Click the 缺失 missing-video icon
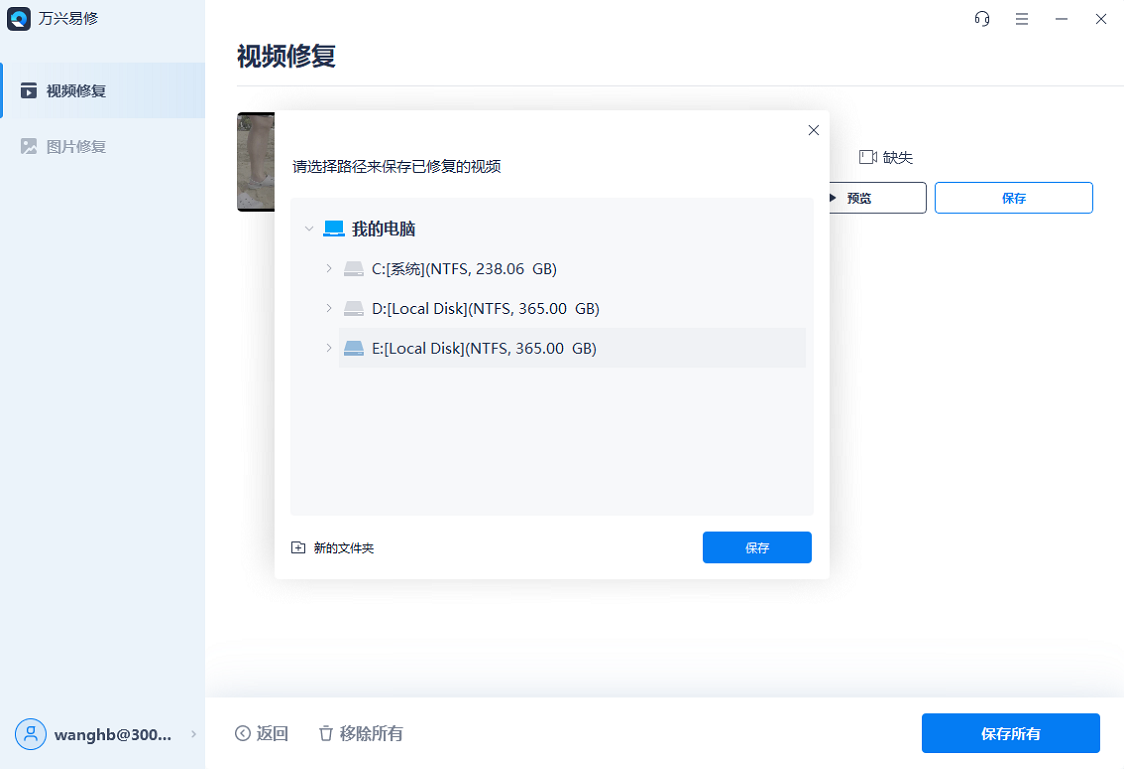1124x769 pixels. tap(866, 156)
